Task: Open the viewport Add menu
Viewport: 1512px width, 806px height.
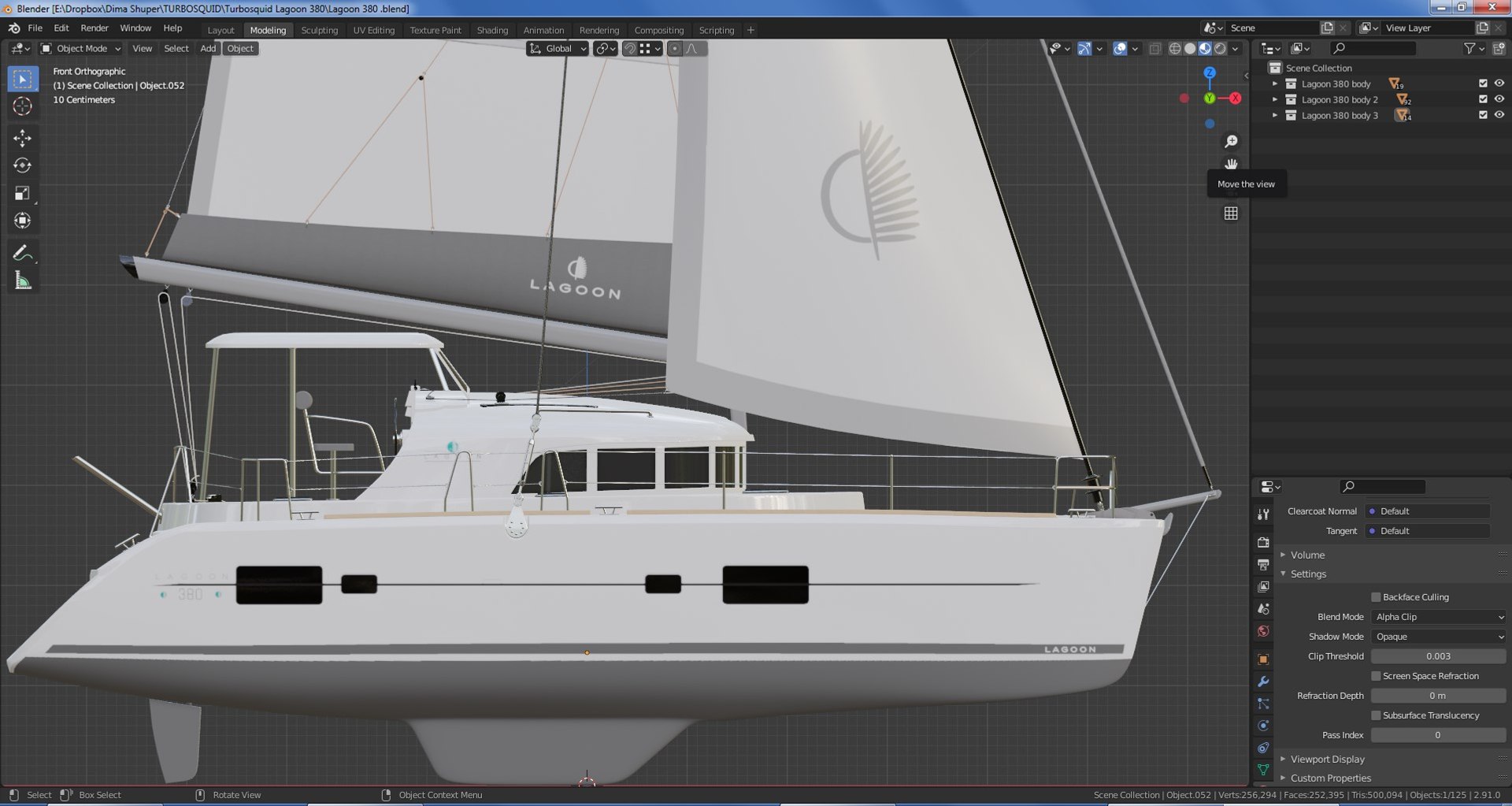Action: [x=208, y=49]
